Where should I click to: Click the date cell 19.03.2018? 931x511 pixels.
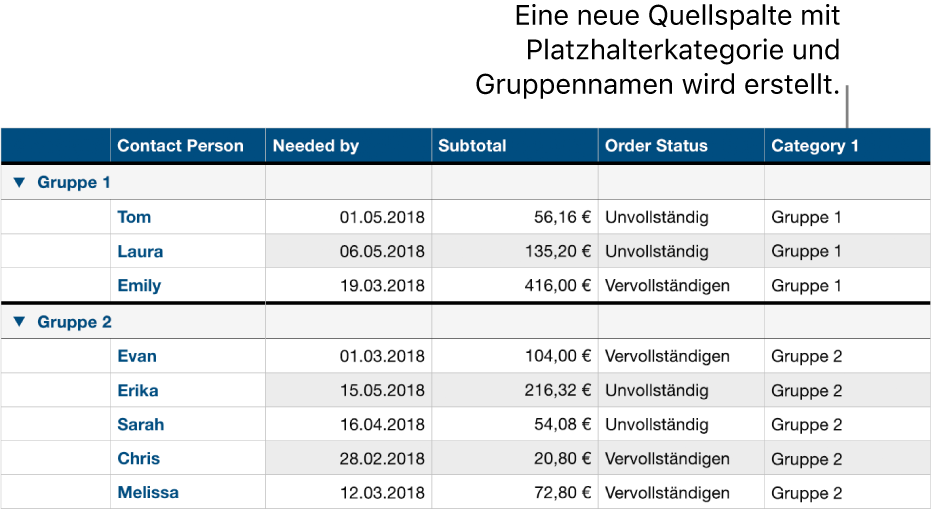(x=382, y=286)
